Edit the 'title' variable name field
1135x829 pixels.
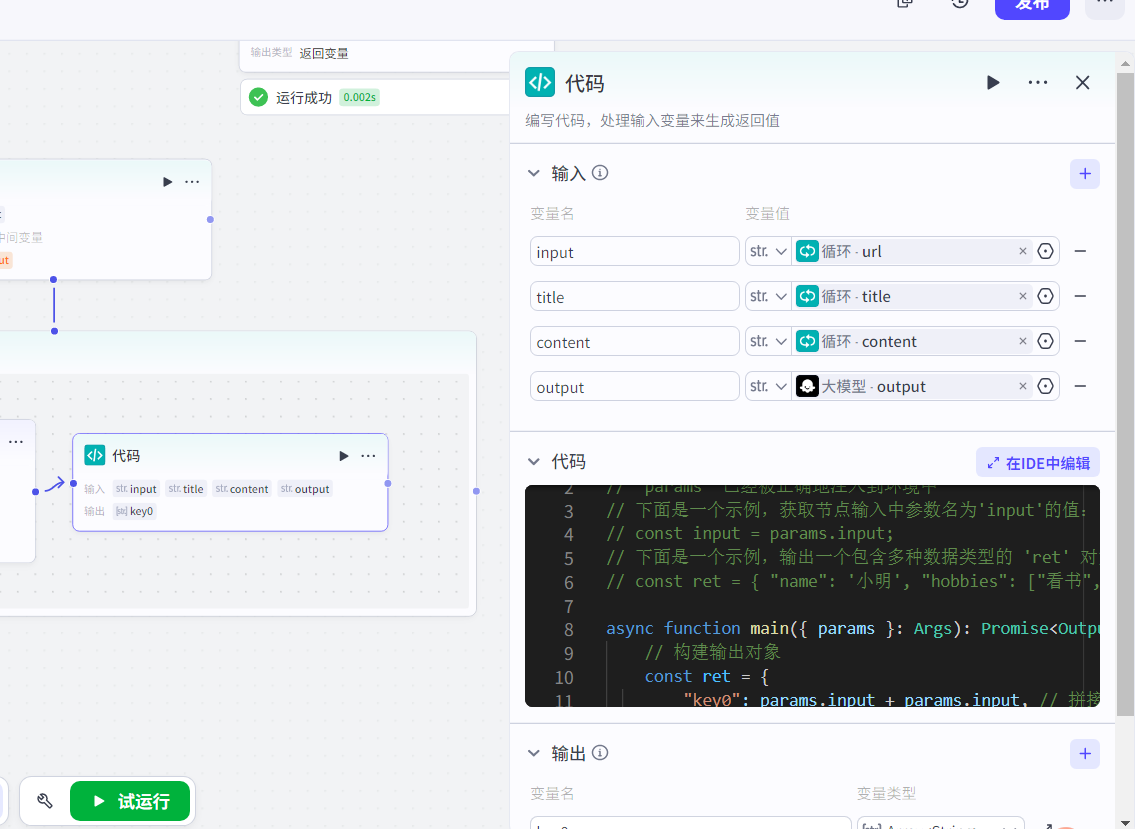[x=634, y=296]
